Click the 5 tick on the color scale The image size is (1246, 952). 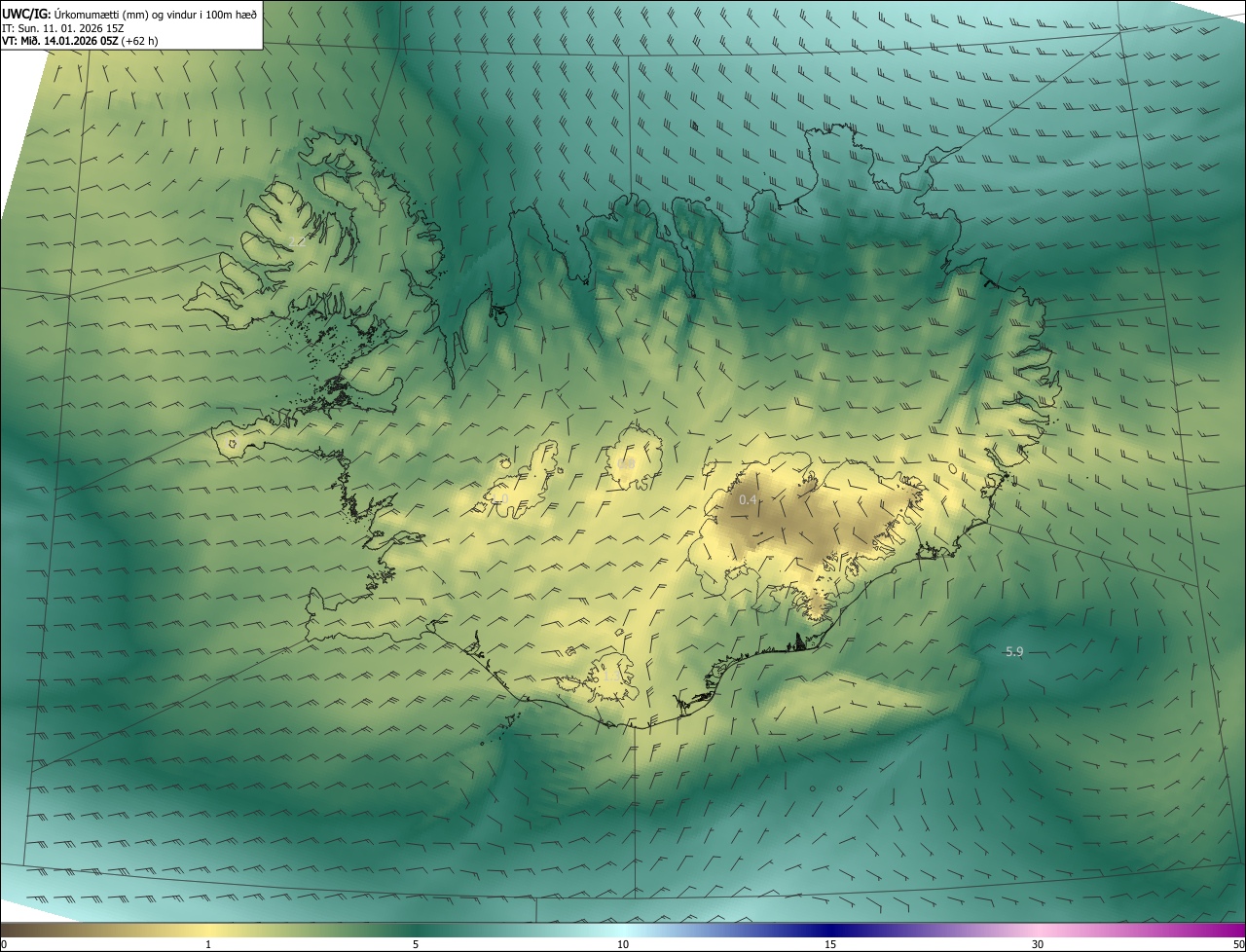(416, 944)
